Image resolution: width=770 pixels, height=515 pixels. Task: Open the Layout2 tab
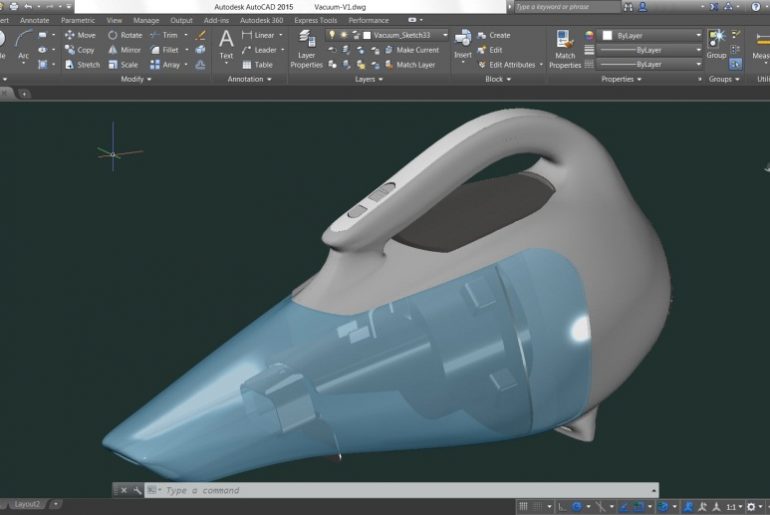(27, 504)
